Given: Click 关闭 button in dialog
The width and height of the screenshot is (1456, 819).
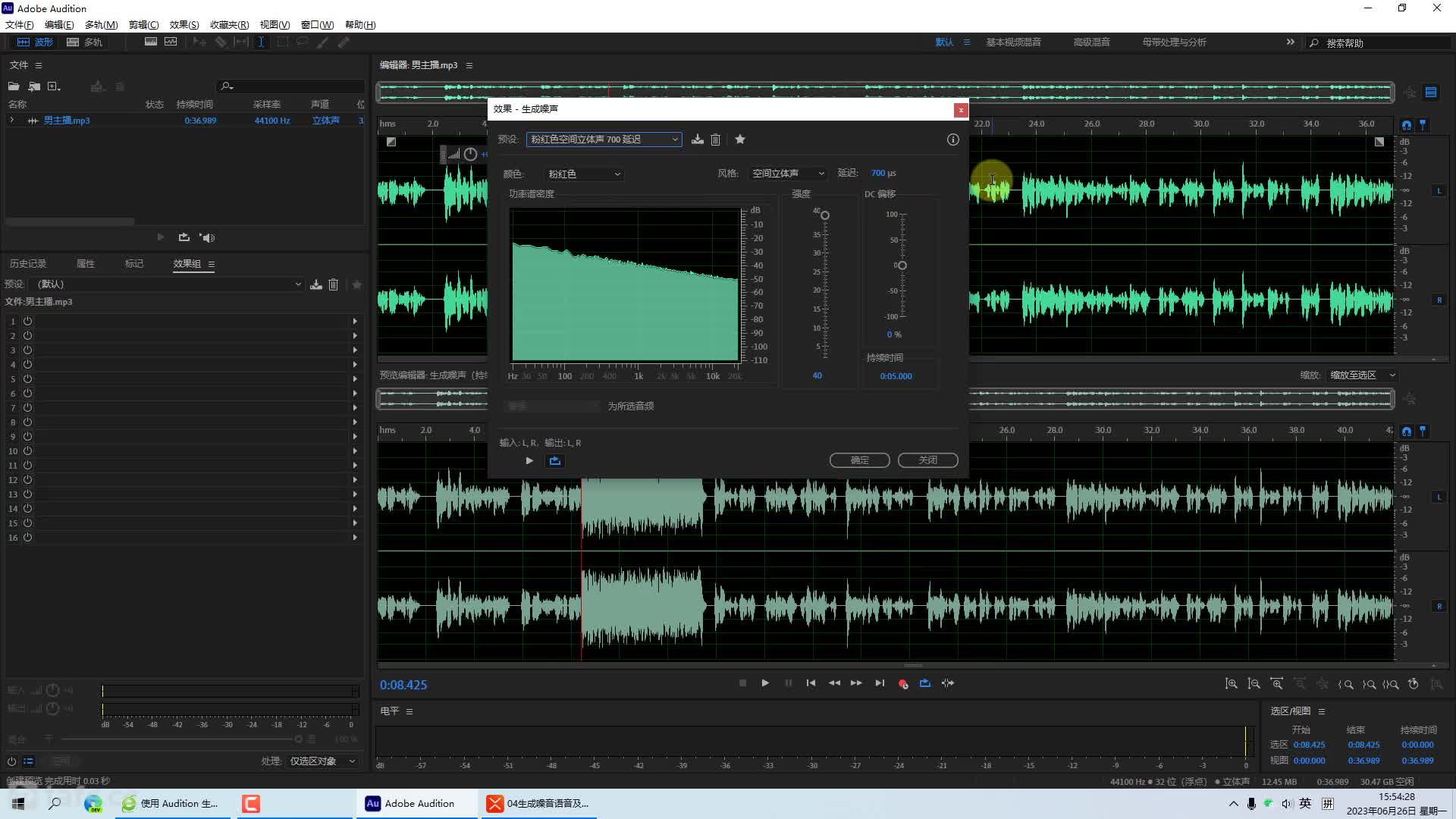Looking at the screenshot, I should 928,460.
